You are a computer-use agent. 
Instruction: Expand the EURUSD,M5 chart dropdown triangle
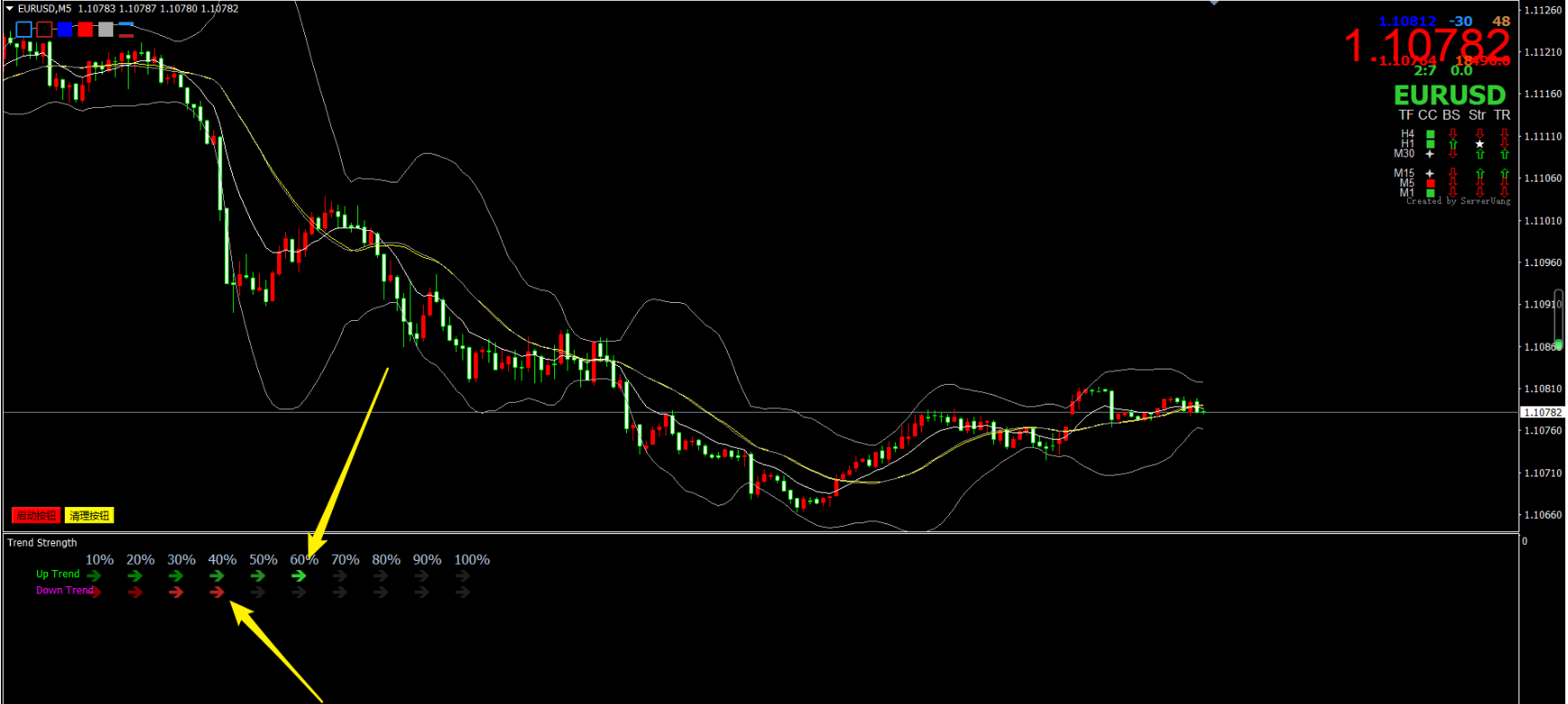pyautogui.click(x=10, y=8)
